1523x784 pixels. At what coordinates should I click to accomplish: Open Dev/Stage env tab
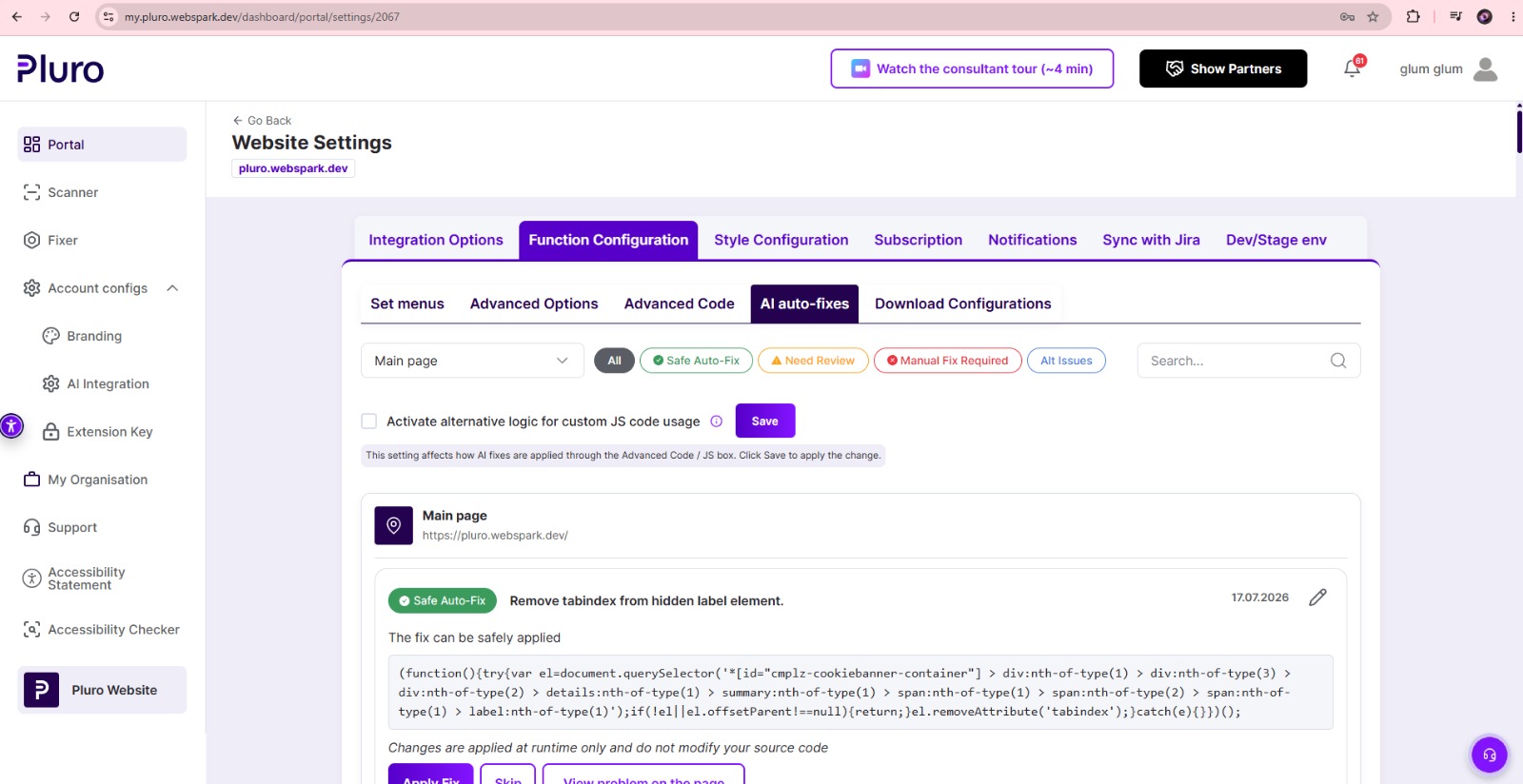tap(1276, 240)
